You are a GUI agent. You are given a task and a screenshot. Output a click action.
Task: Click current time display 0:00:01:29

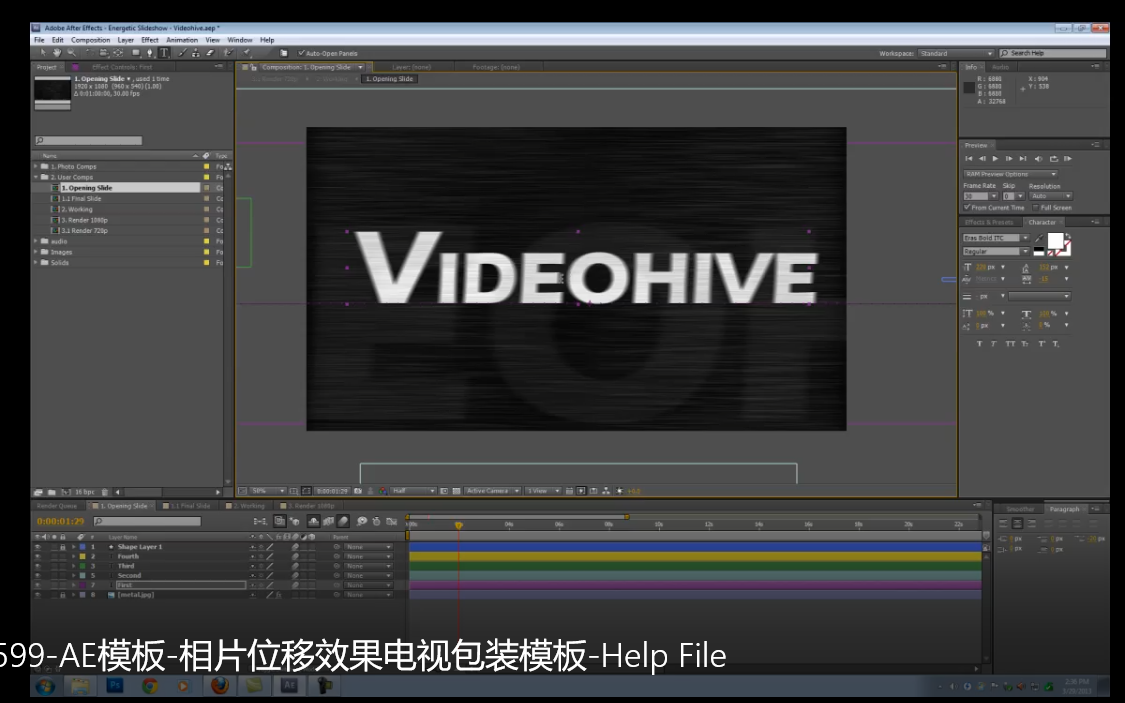[60, 522]
